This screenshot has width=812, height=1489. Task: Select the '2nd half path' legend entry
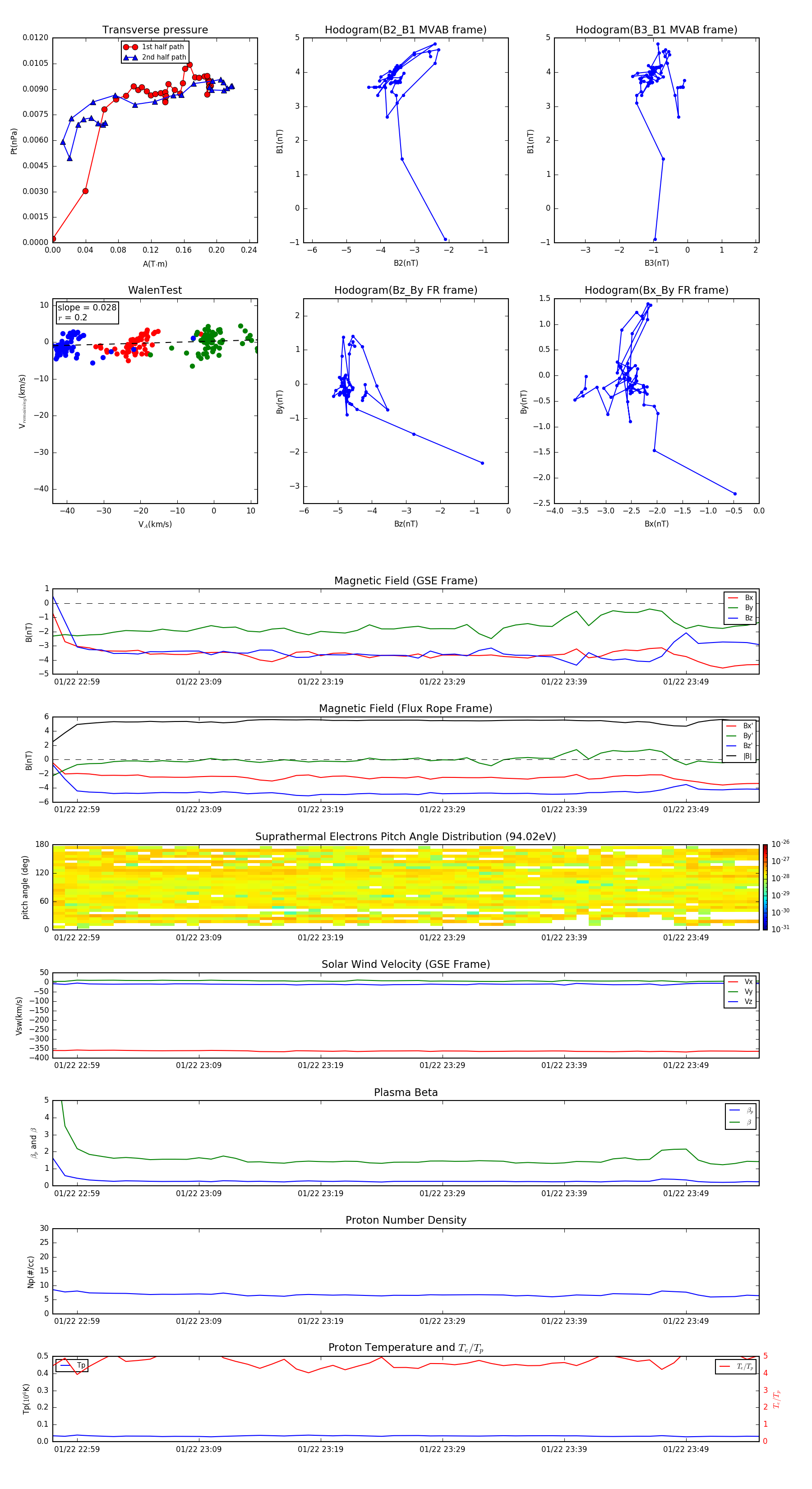click(x=155, y=57)
